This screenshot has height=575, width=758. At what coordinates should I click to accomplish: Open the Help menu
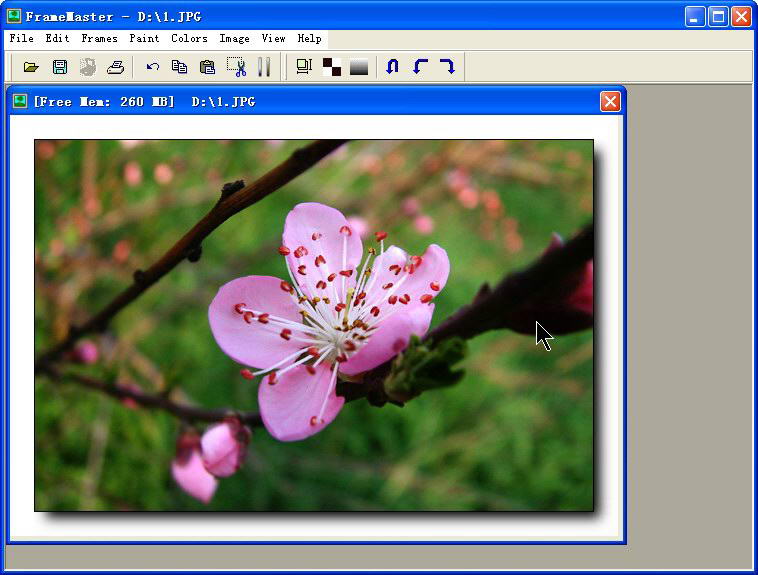pyautogui.click(x=310, y=39)
